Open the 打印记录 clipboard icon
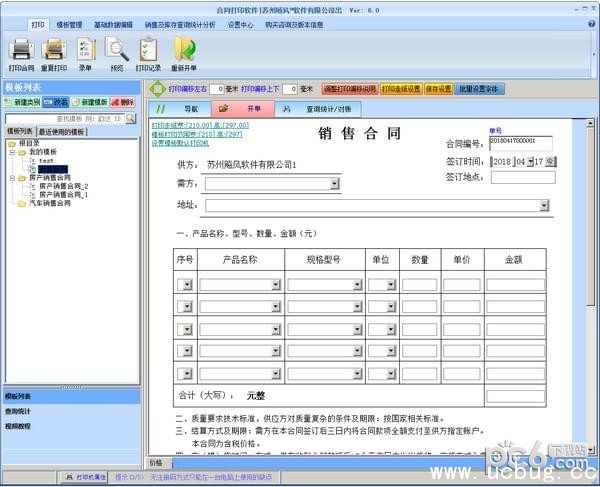Viewport: 600px width, 487px height. click(x=148, y=50)
